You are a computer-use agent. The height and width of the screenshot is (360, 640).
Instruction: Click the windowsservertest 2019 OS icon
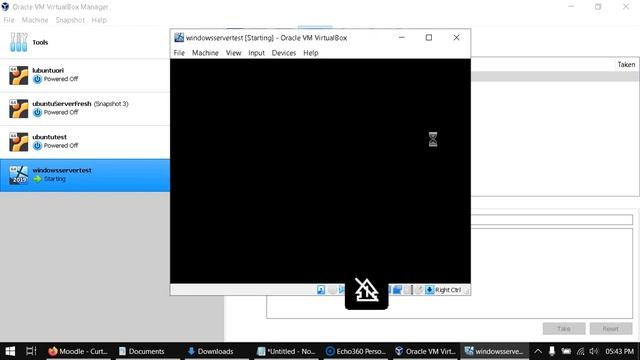tap(18, 175)
